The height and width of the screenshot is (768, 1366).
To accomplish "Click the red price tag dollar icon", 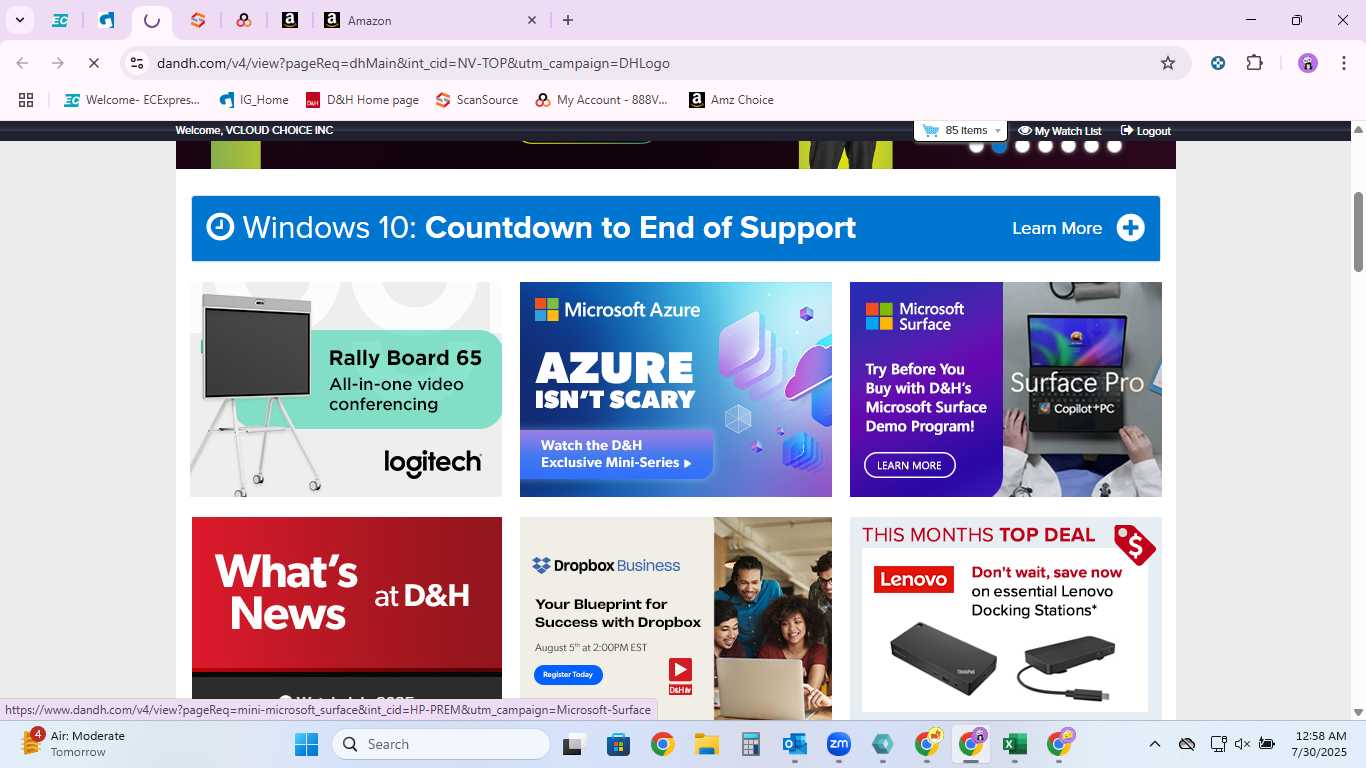I will (x=1135, y=544).
